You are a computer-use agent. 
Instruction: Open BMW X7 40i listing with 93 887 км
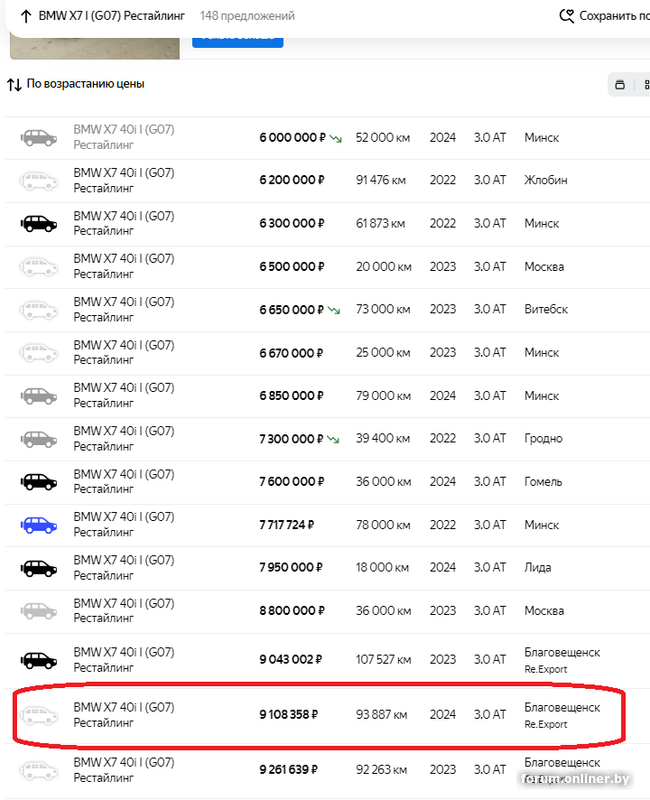coord(123,715)
